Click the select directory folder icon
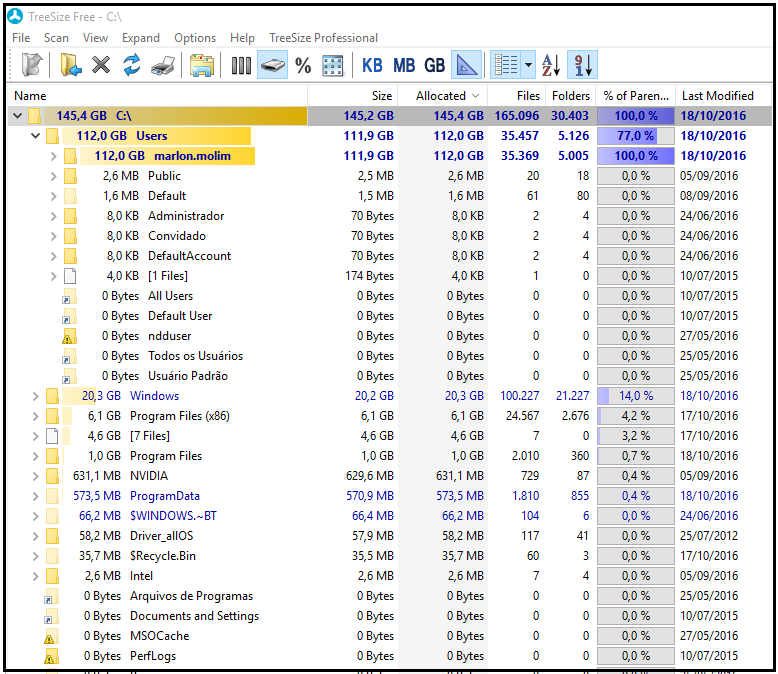The width and height of the screenshot is (778, 674). 70,65
